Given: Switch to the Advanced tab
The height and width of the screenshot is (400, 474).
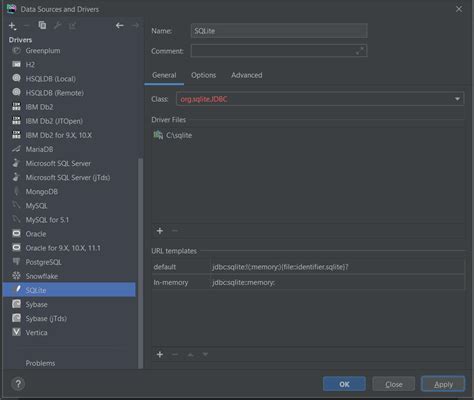Looking at the screenshot, I should (247, 75).
